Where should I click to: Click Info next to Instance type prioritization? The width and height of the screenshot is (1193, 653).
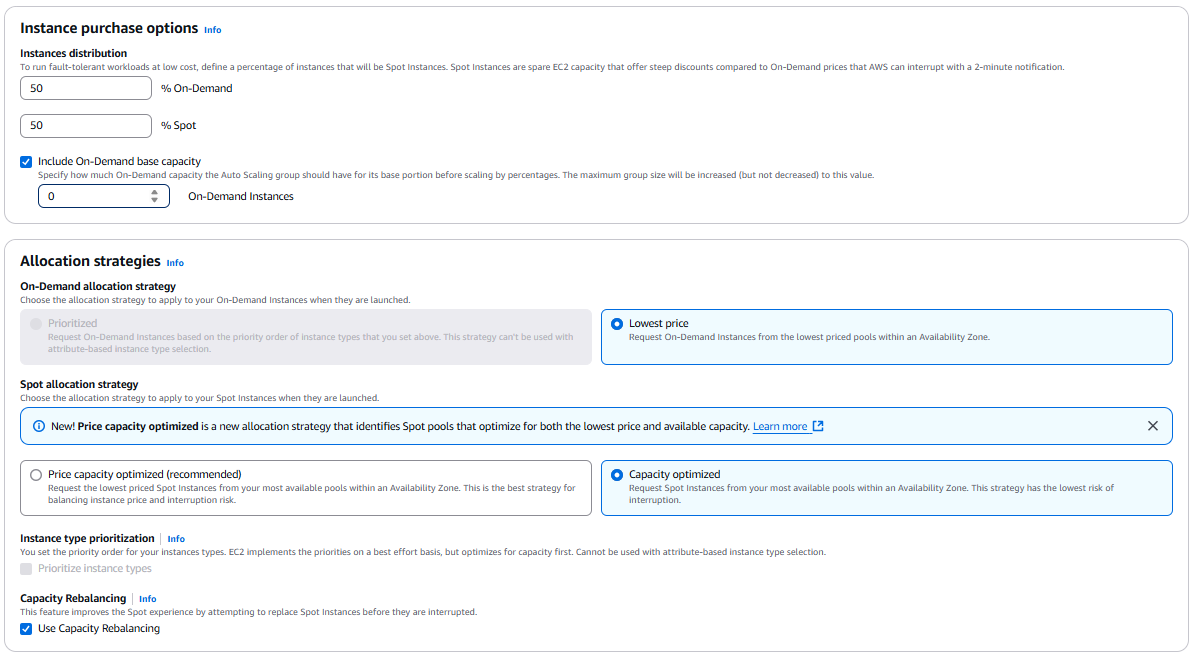[176, 539]
